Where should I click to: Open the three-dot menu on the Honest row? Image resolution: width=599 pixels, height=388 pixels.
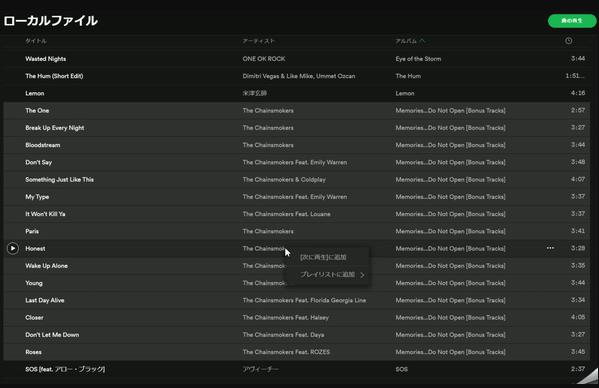[550, 248]
